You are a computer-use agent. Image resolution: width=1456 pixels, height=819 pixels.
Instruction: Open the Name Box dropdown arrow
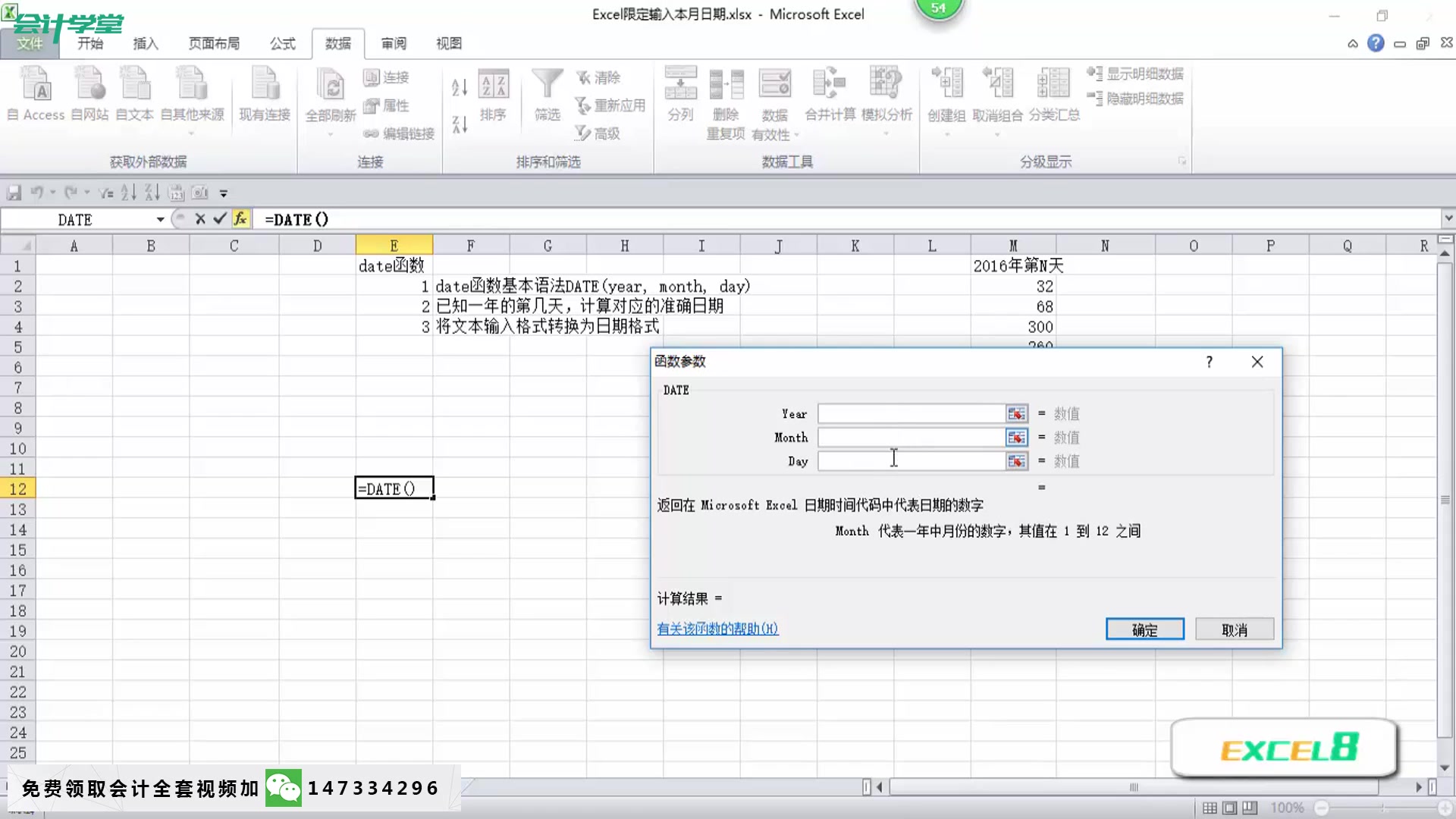tap(160, 220)
